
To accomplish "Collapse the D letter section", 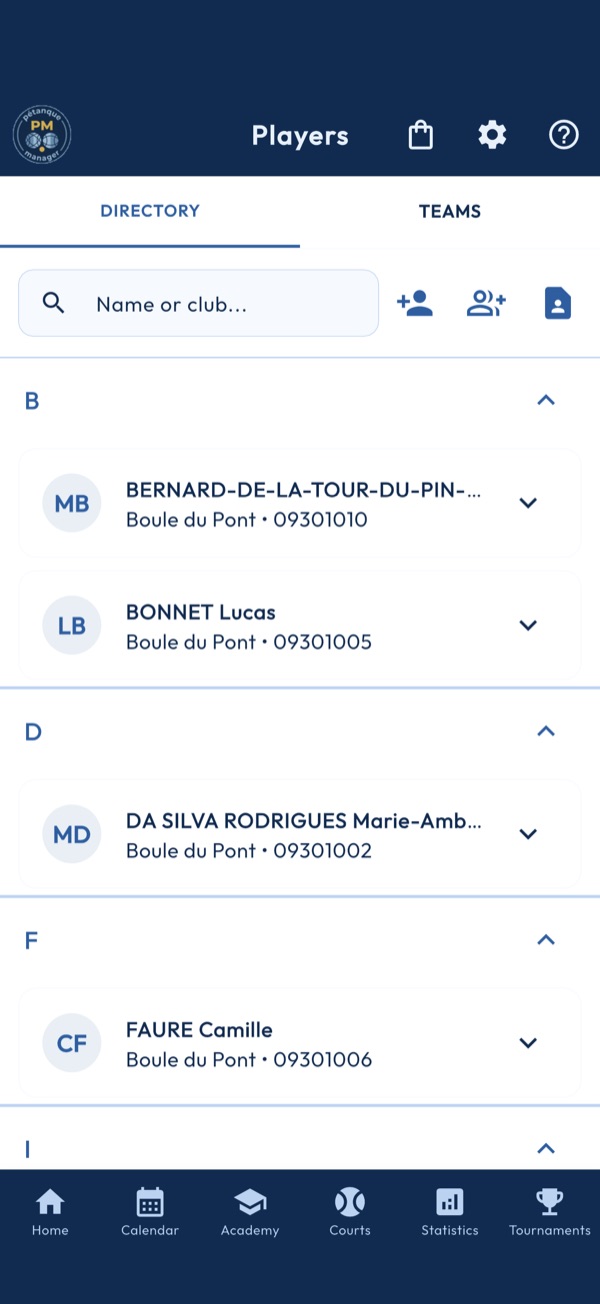I will (546, 731).
